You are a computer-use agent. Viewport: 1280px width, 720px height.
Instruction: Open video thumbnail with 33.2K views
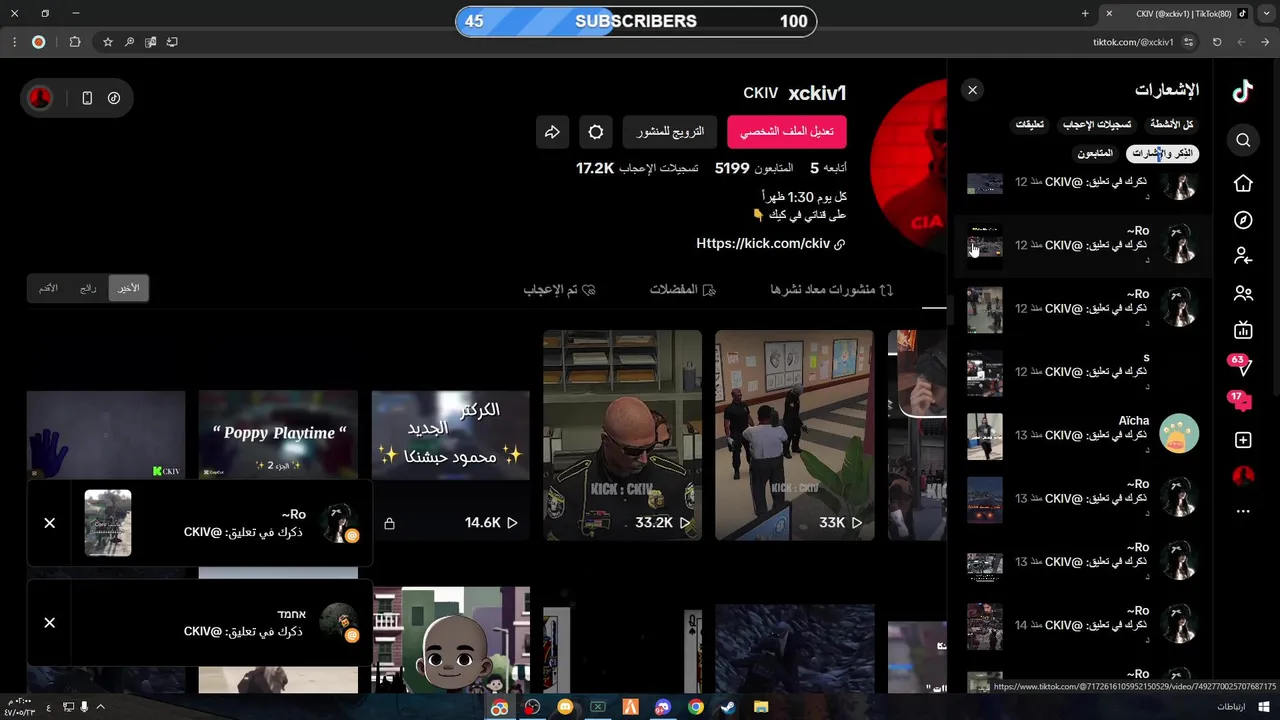[x=622, y=435]
